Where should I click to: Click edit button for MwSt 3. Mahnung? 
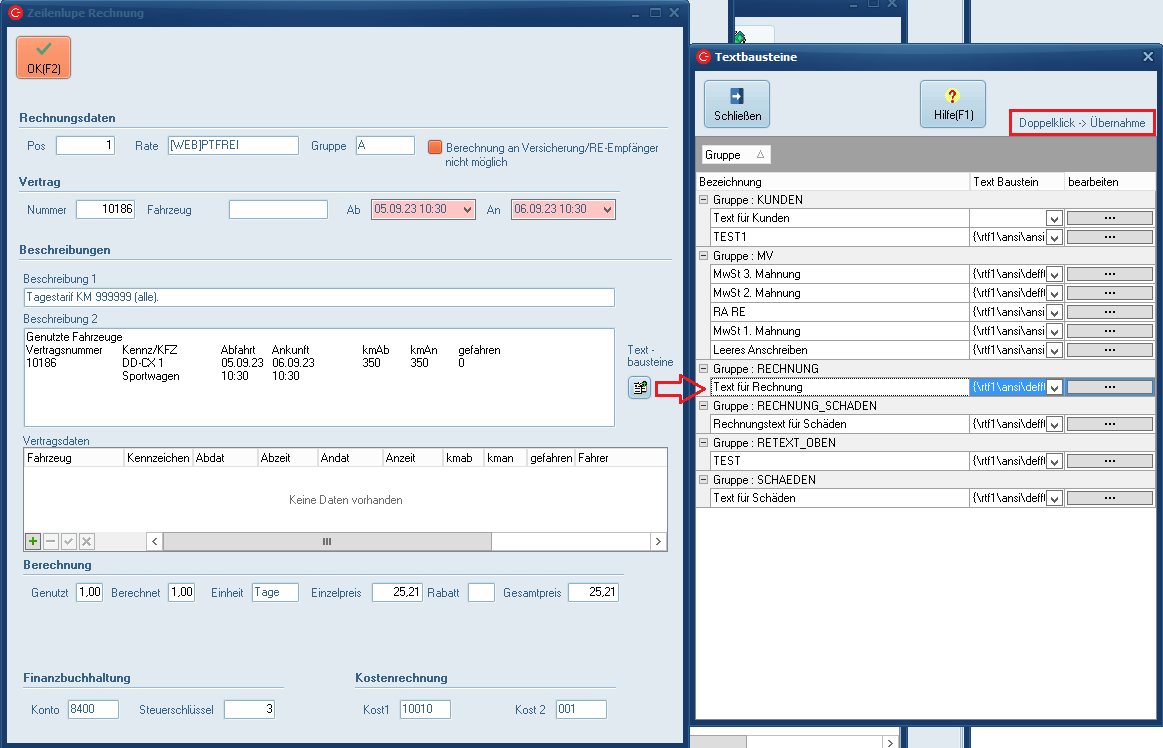pos(1109,274)
